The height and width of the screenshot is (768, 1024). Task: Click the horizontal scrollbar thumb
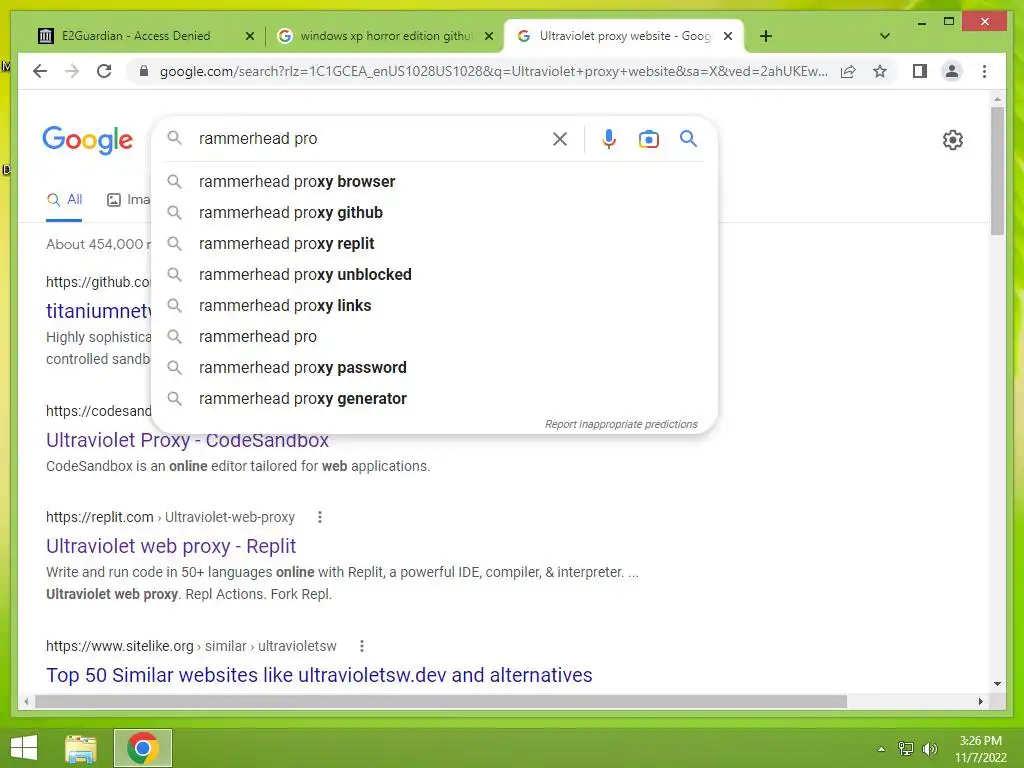[x=441, y=701]
